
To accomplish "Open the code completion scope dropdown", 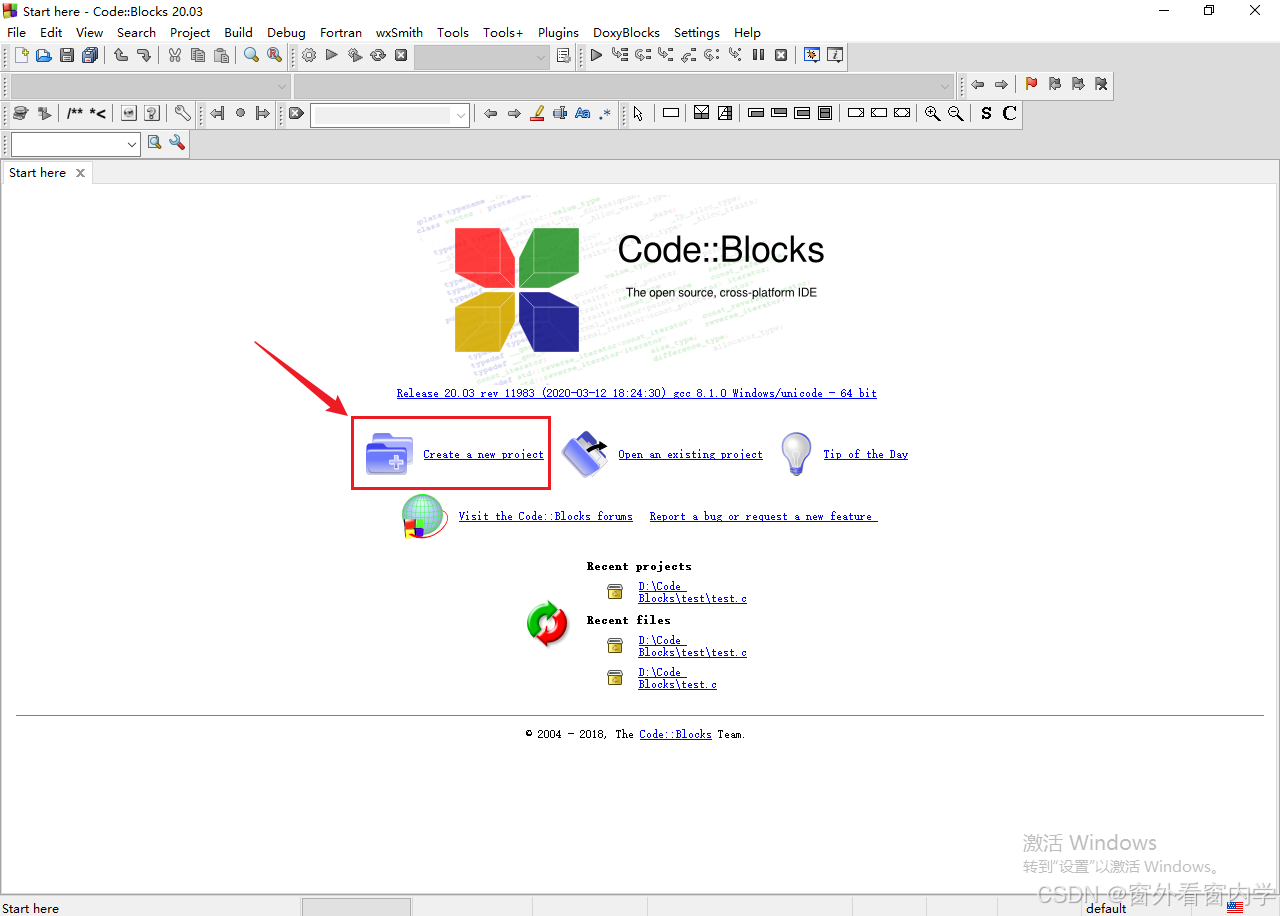I will pyautogui.click(x=150, y=86).
